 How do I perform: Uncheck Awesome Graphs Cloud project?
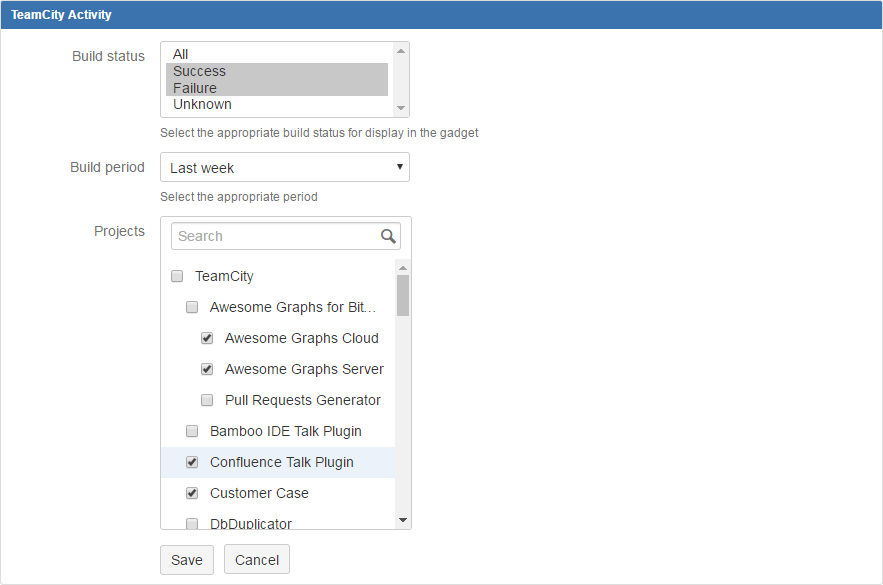pos(207,338)
